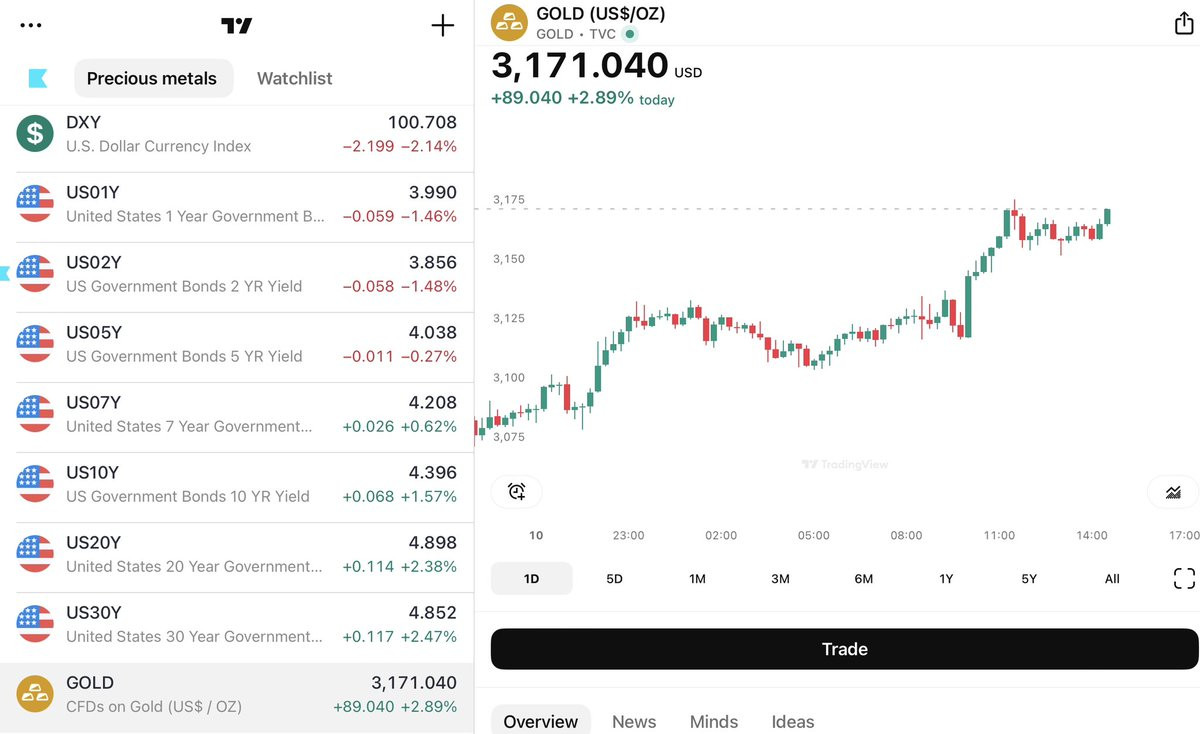Screen dimensions: 1200x734
Task: Open chart type options icon
Action: tap(1173, 491)
